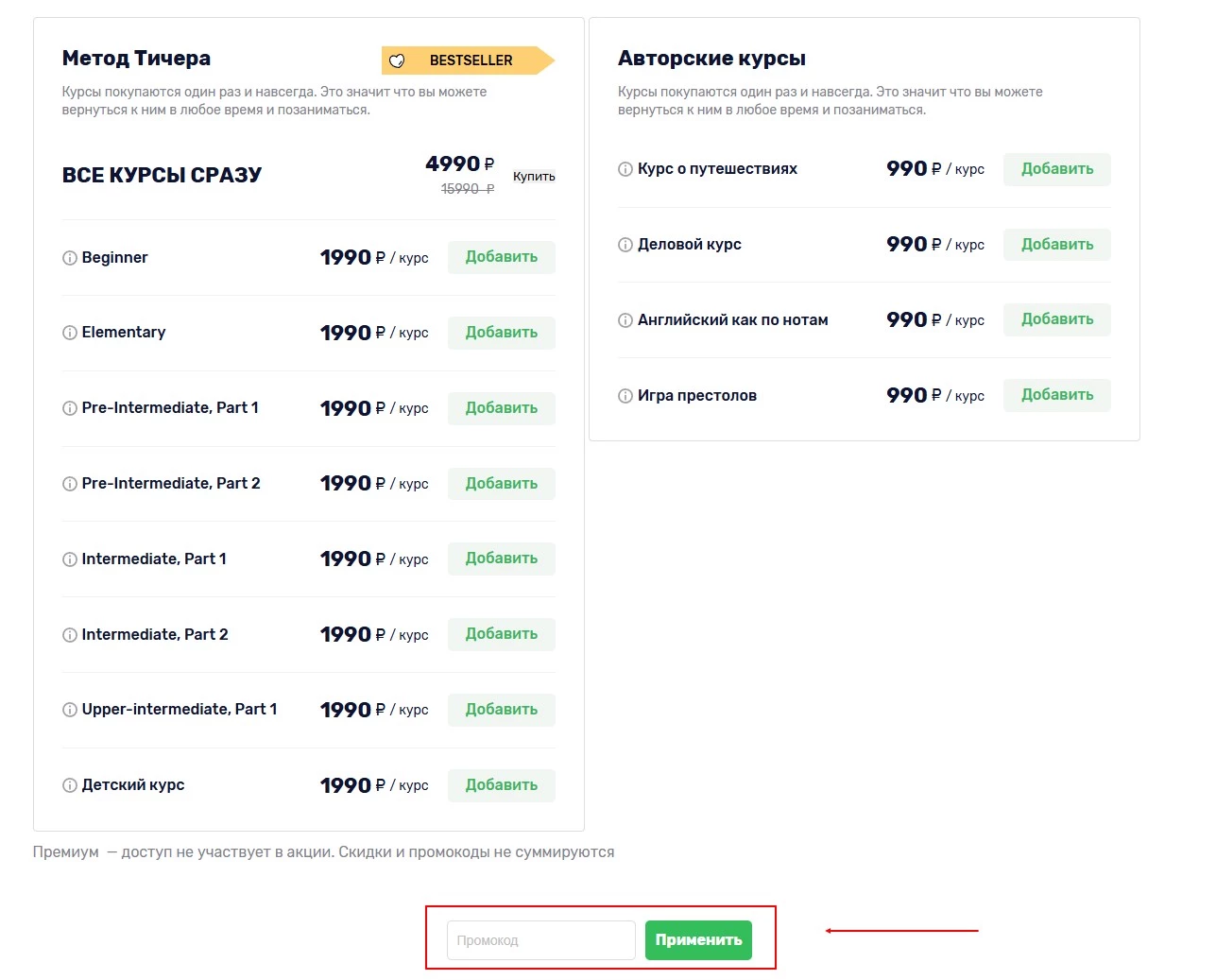Open info icon beside Elementary course

tap(69, 333)
